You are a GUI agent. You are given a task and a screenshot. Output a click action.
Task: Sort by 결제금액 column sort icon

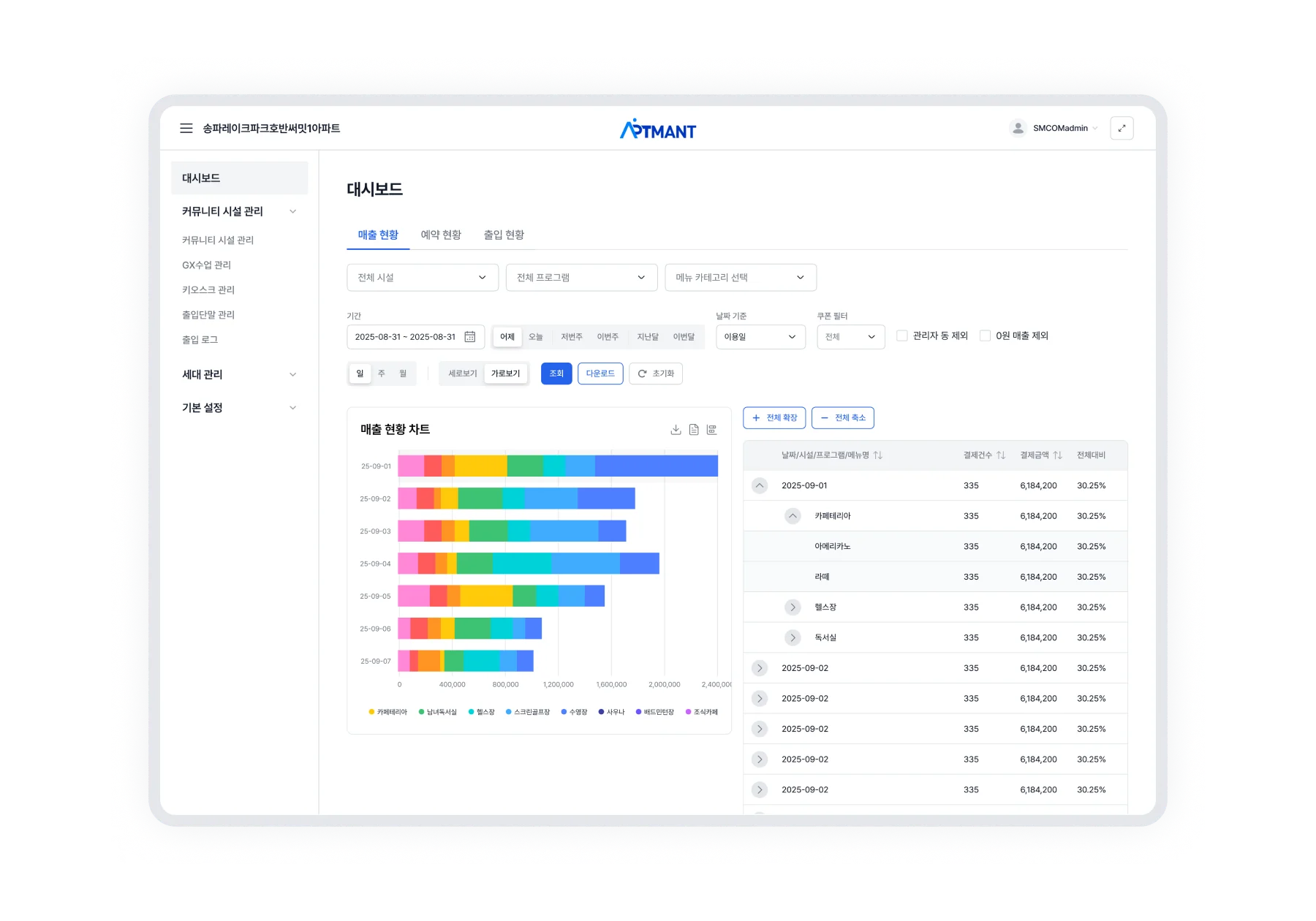click(x=1057, y=455)
